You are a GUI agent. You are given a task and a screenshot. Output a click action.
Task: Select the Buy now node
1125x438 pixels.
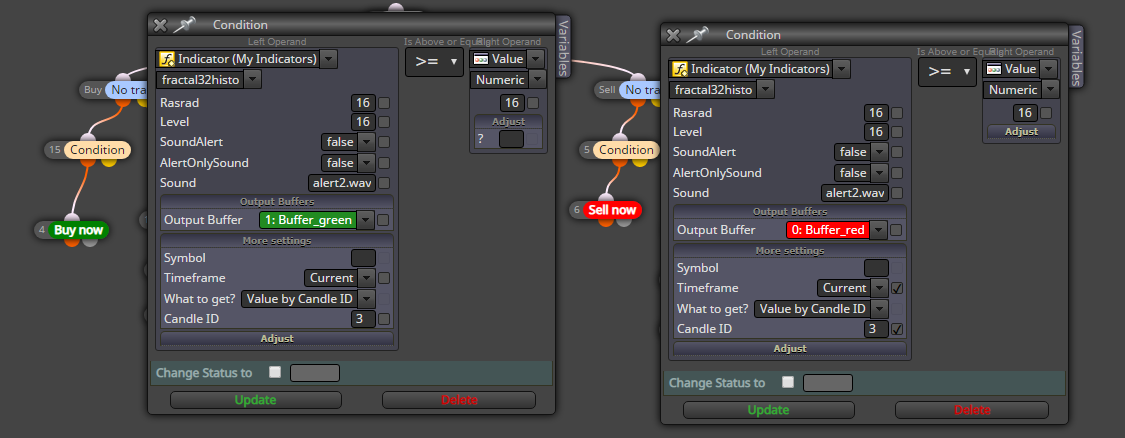(x=80, y=230)
